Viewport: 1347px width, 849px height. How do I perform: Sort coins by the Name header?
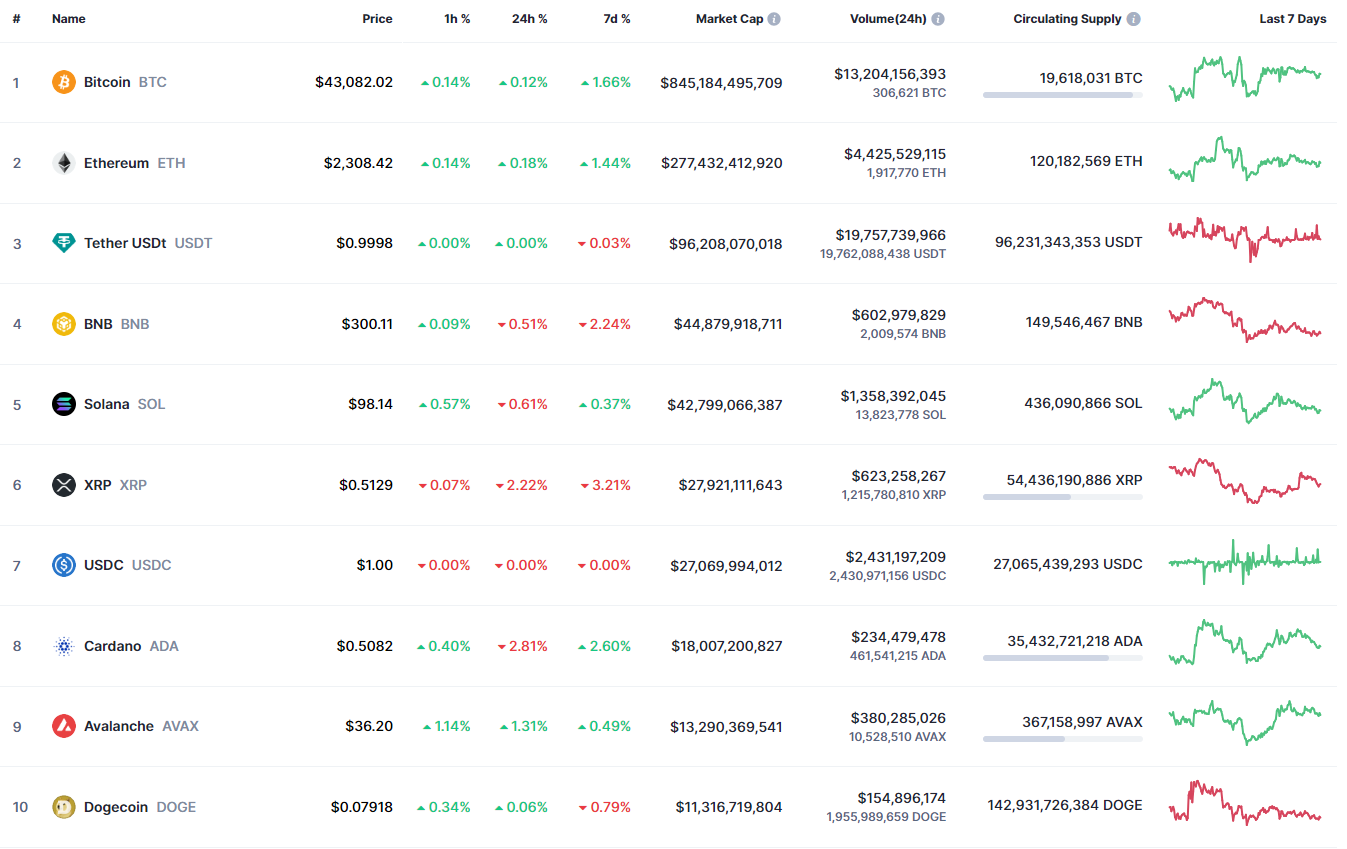(x=69, y=19)
